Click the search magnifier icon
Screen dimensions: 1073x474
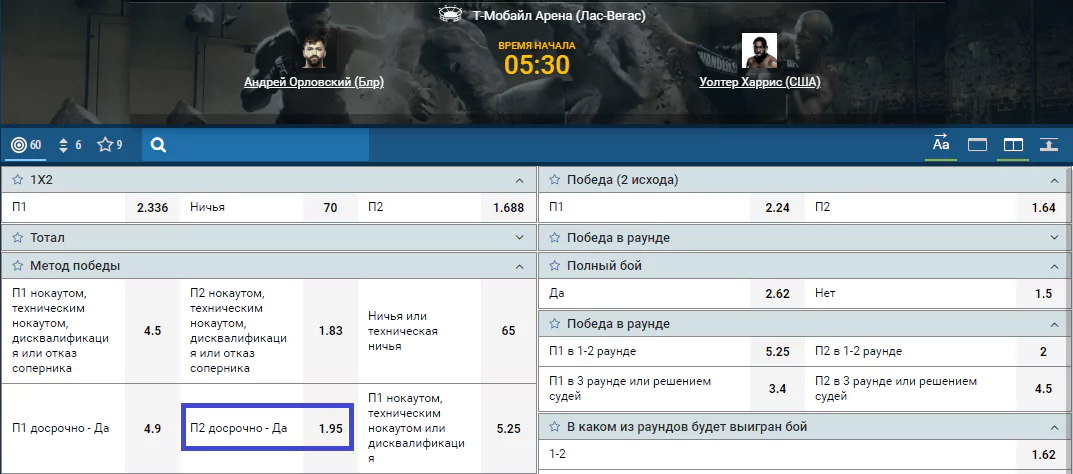(x=158, y=145)
